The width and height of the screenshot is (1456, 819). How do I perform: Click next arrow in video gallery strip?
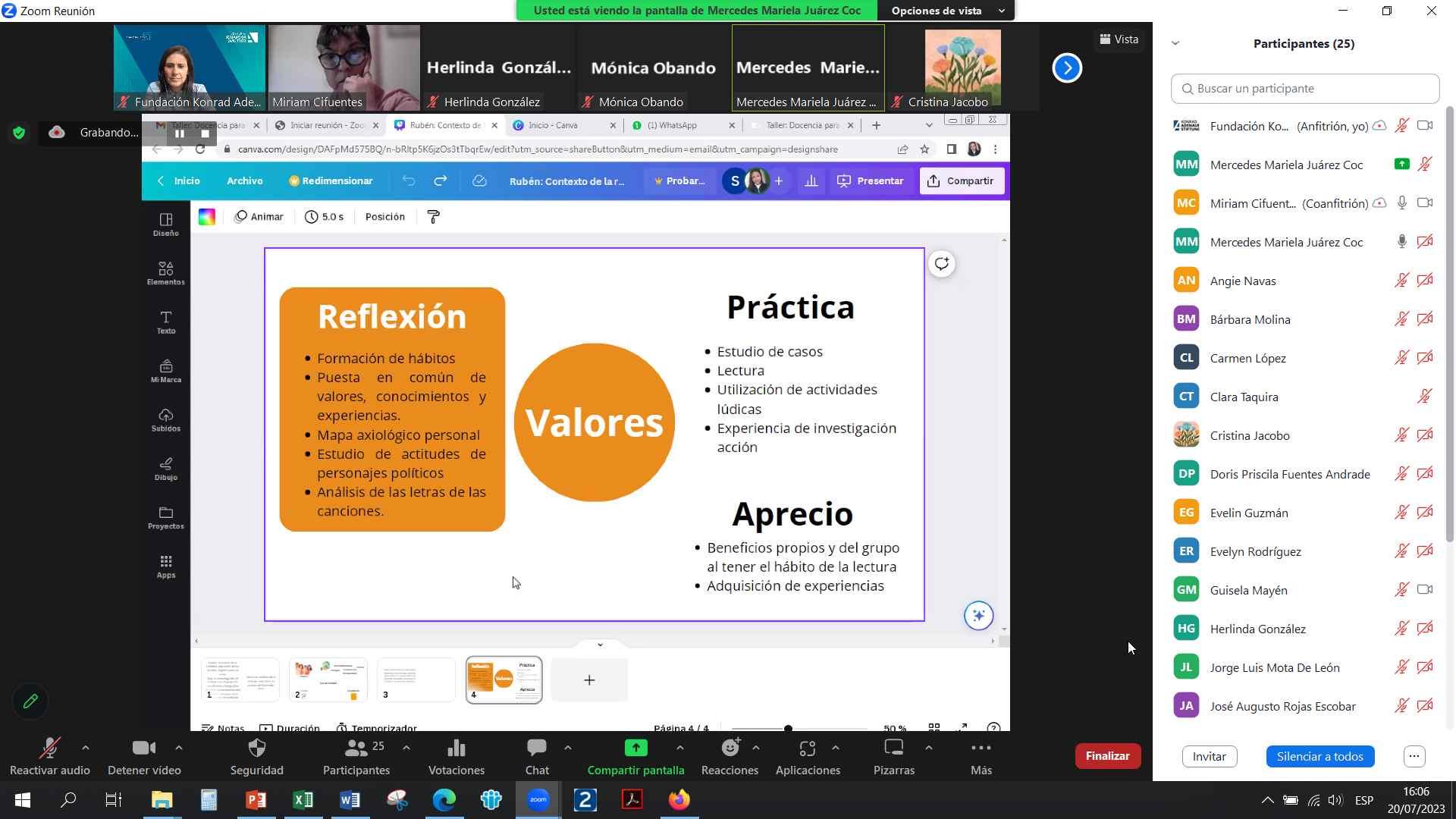(1067, 68)
